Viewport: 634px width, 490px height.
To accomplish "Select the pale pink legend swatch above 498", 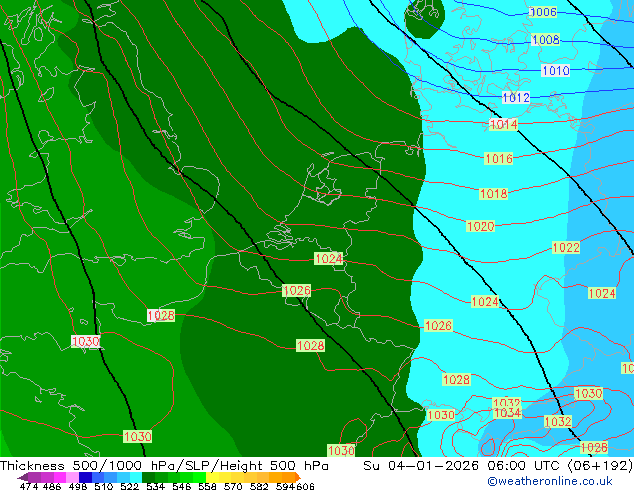I will [x=72, y=477].
